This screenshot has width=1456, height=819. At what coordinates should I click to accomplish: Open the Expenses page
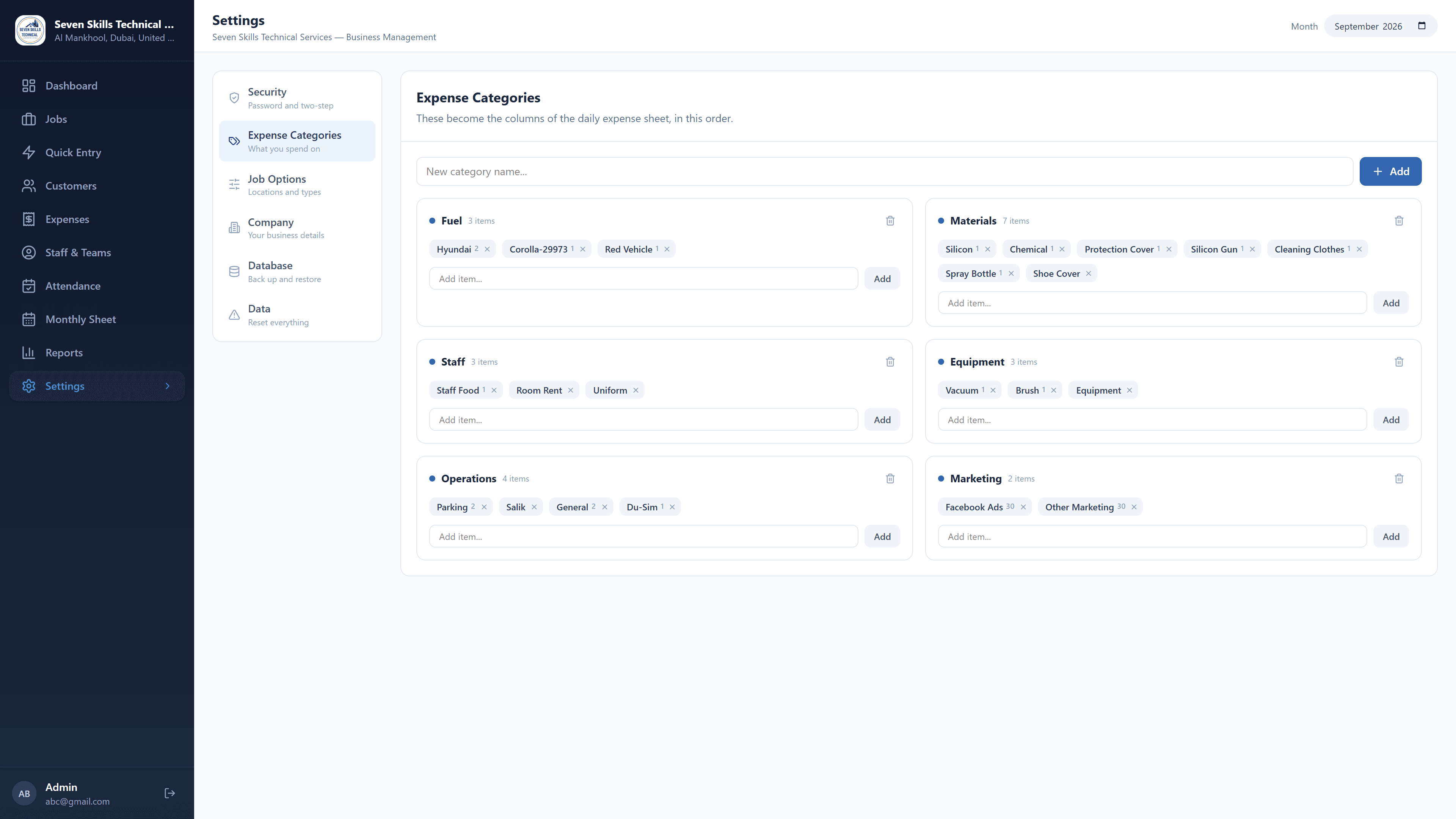(97, 219)
